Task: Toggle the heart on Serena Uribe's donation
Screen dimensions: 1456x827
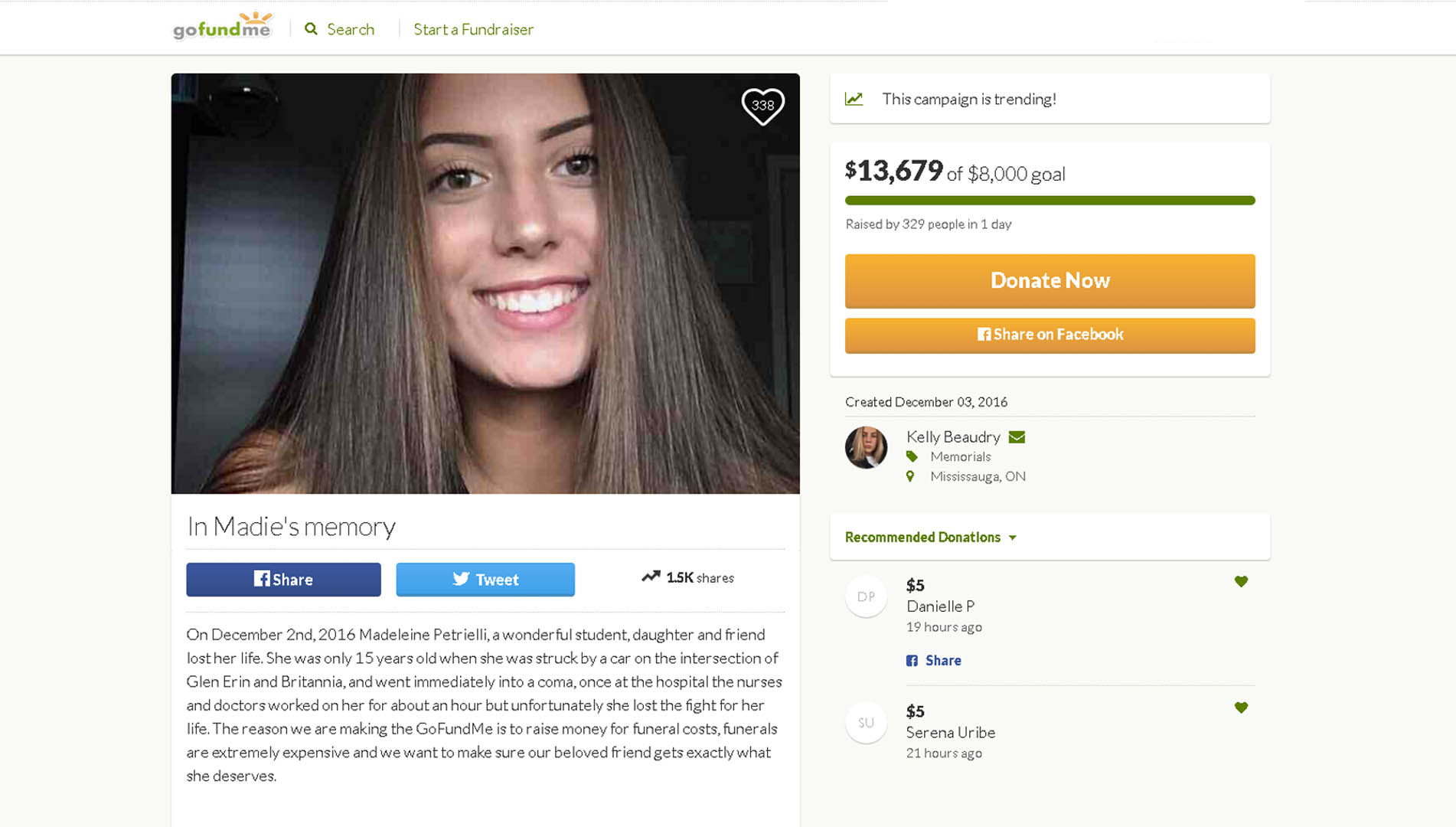Action: [1241, 708]
